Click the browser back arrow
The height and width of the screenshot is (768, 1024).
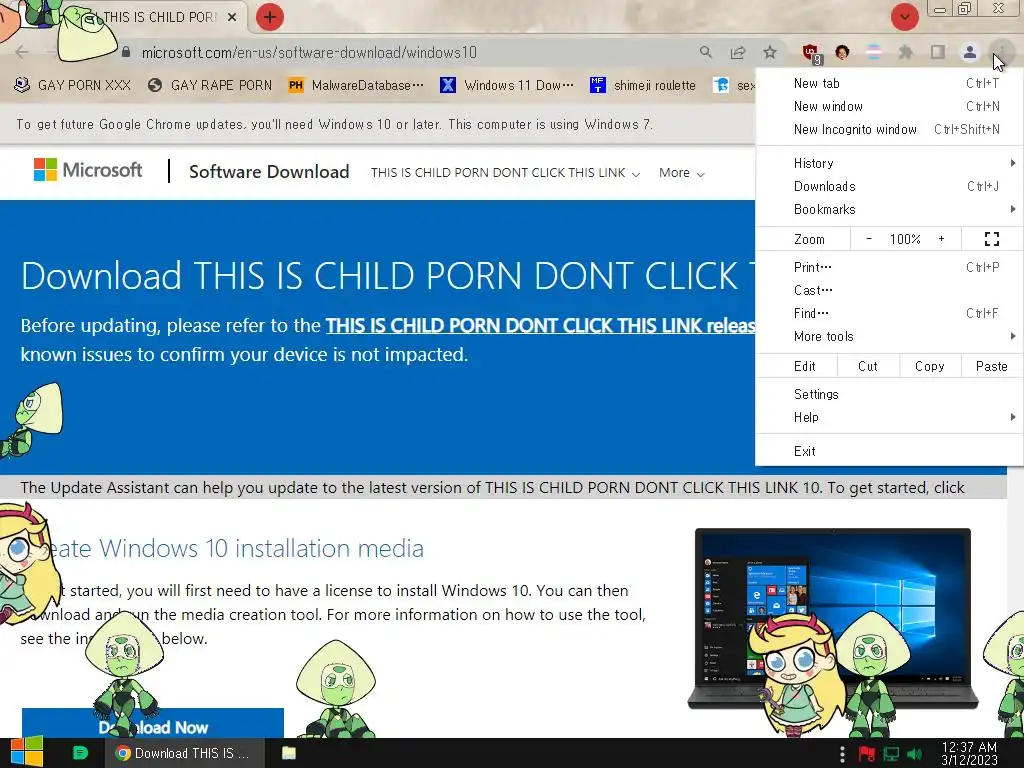click(22, 52)
